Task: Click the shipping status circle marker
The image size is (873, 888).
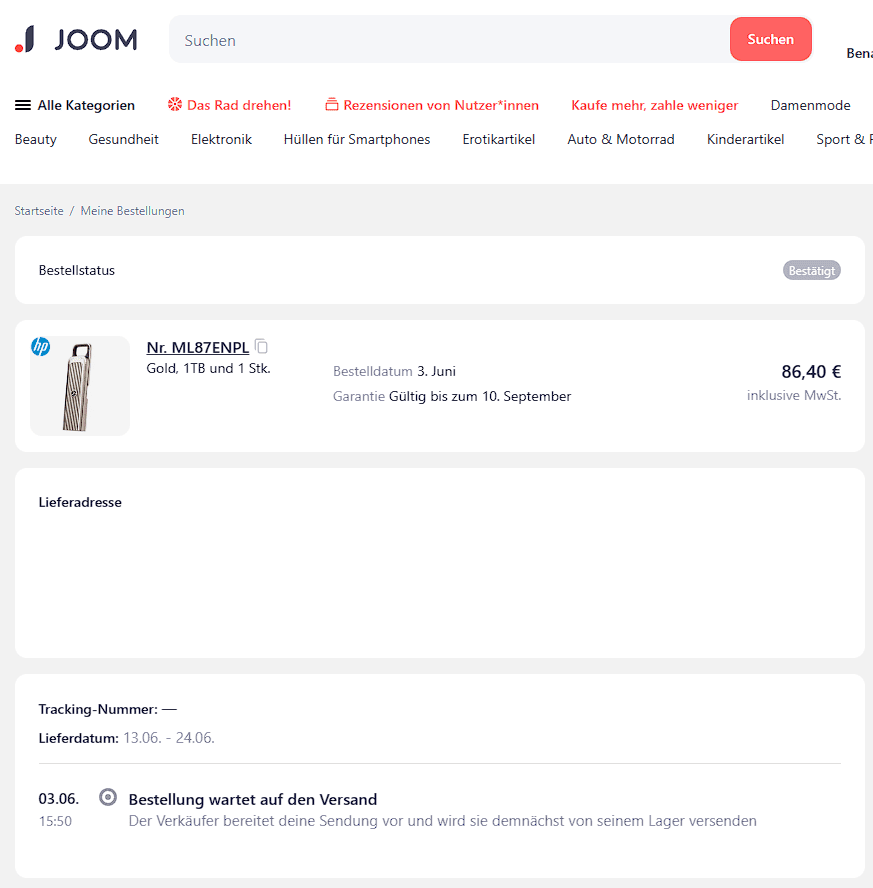Action: (108, 797)
